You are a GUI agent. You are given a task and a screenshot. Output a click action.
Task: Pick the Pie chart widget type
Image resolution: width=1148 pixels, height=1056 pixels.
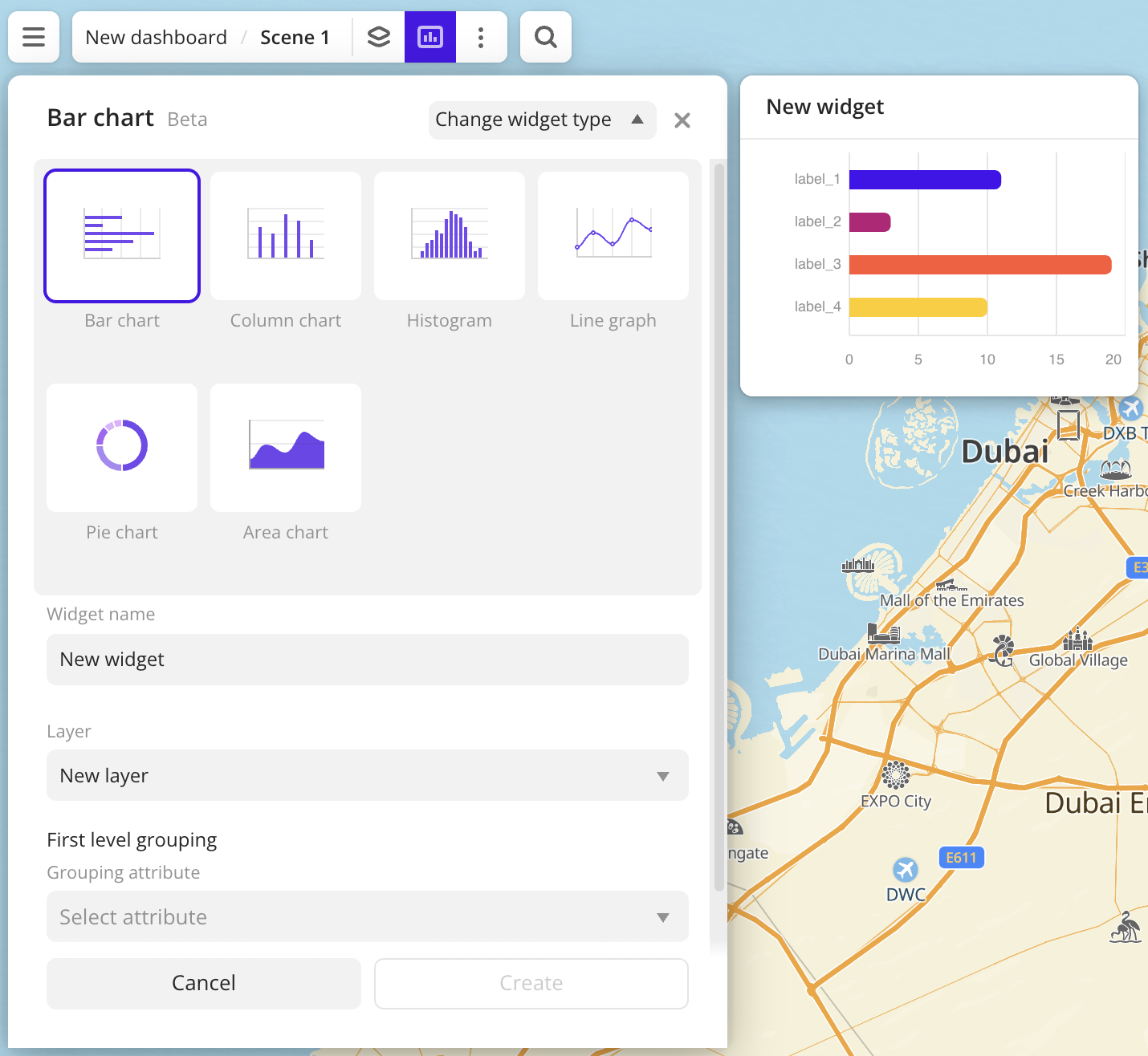click(x=122, y=448)
